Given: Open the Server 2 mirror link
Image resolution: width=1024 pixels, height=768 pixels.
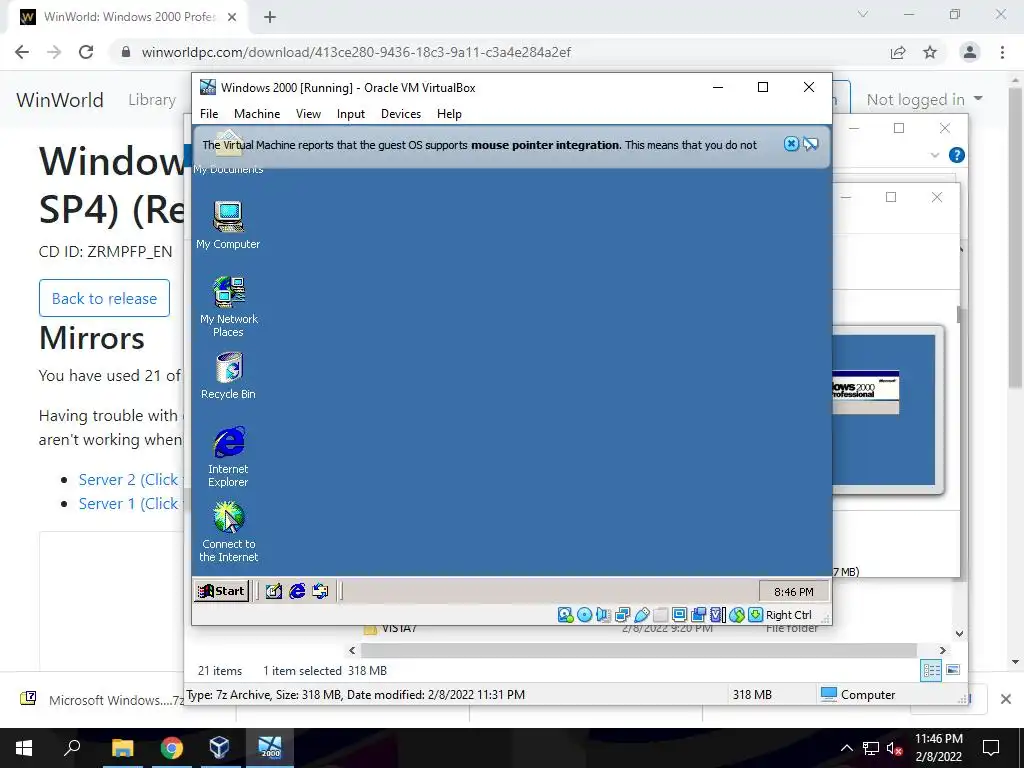Looking at the screenshot, I should tap(129, 479).
